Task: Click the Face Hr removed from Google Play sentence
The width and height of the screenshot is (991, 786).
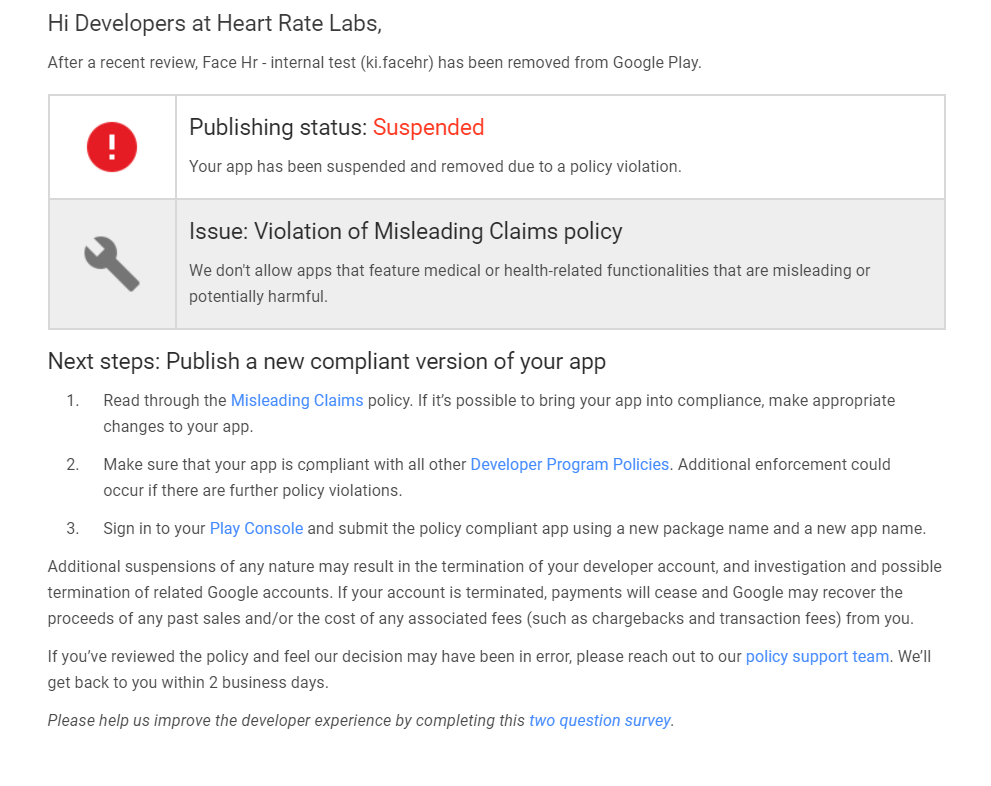Action: [374, 62]
